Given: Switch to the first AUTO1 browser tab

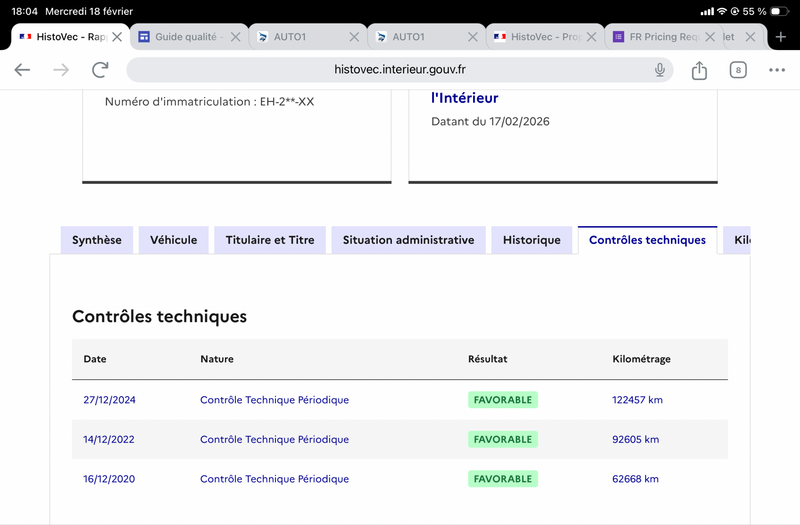Looking at the screenshot, I should tap(295, 37).
